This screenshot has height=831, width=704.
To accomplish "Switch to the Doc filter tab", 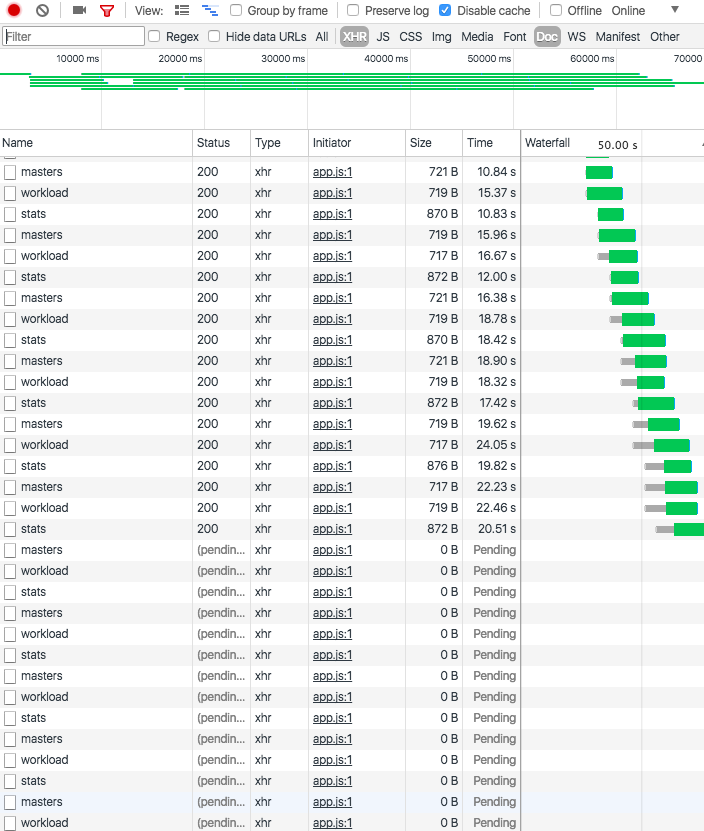I will (x=546, y=36).
